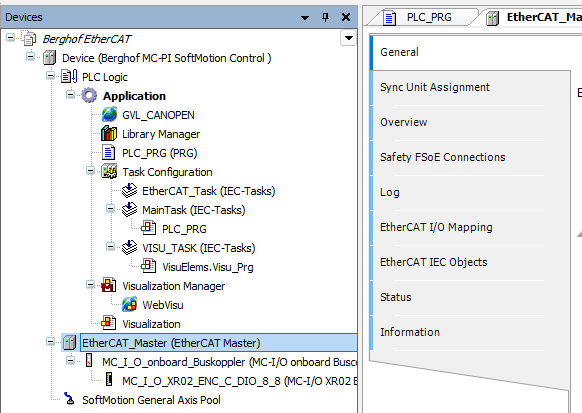The height and width of the screenshot is (413, 582).
Task: Click the PLC_PRG call icon under MainTask
Action: (148, 229)
